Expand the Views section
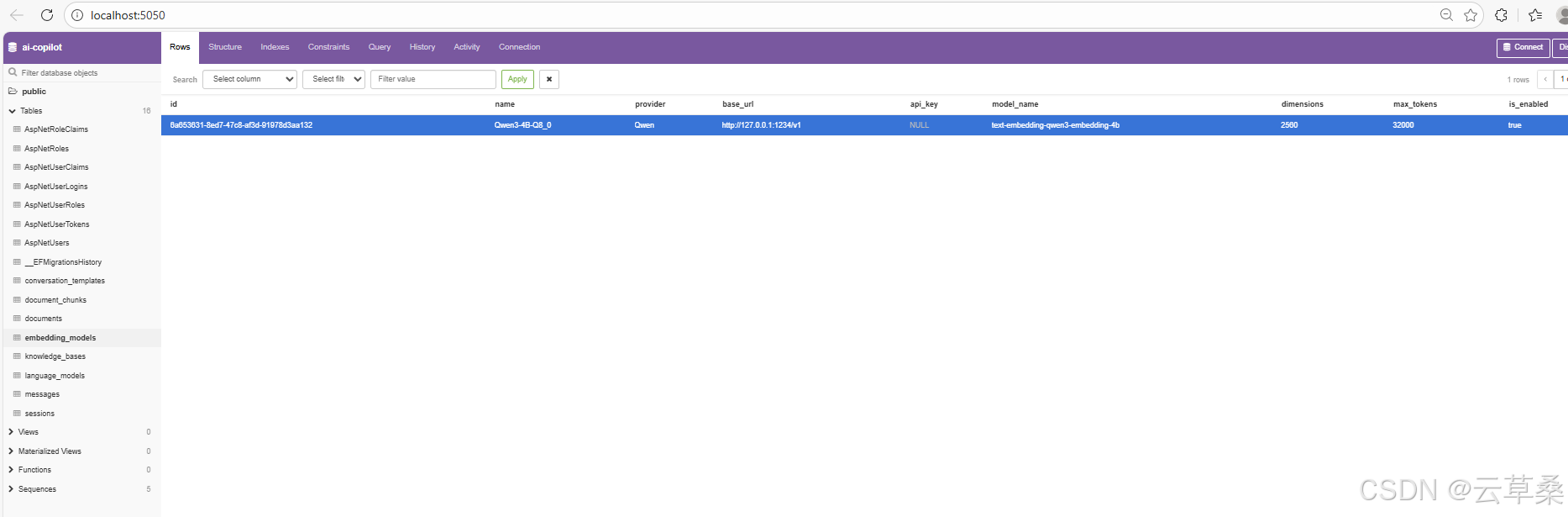 click(11, 431)
